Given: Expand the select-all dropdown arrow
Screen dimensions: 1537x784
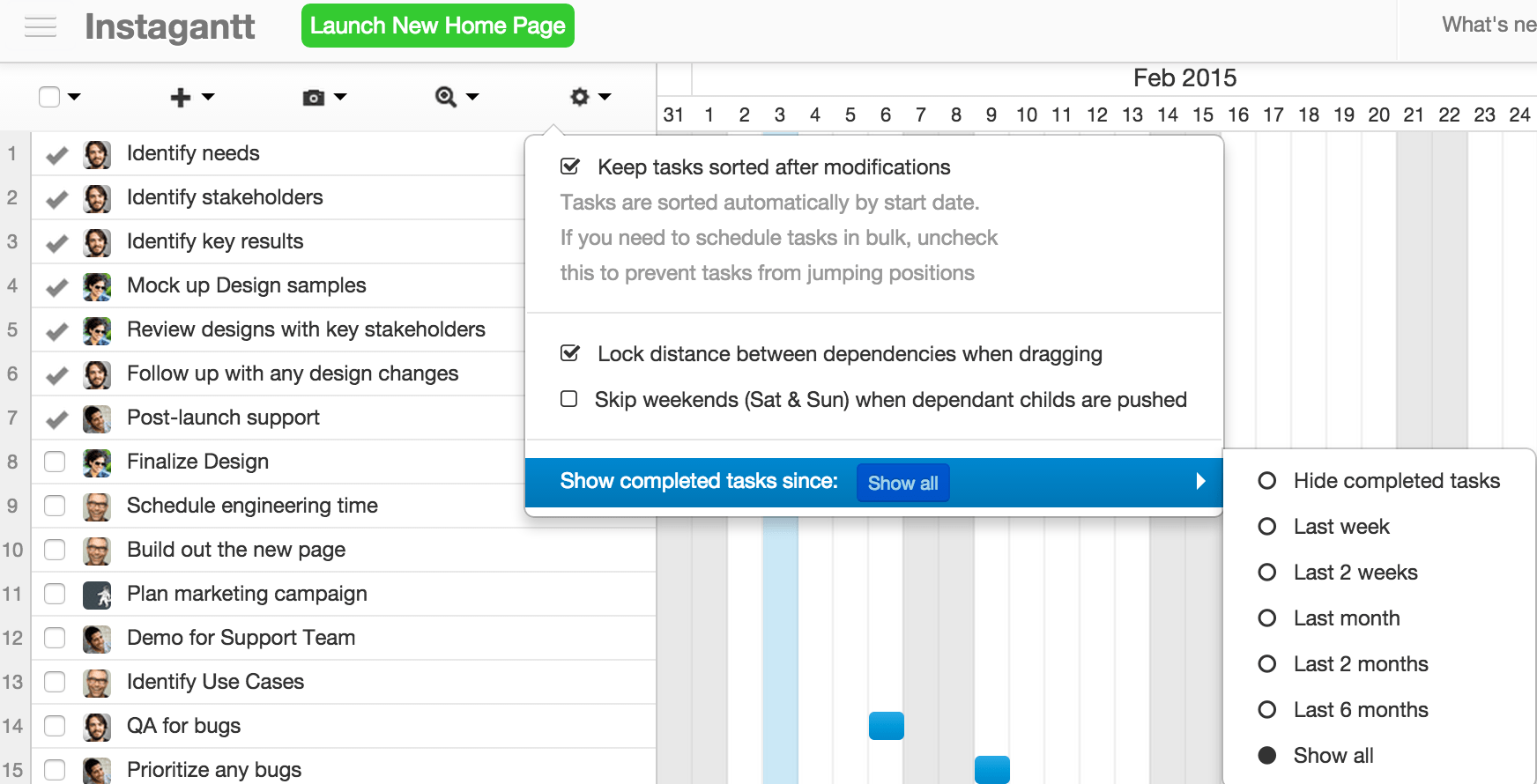Looking at the screenshot, I should click(74, 97).
